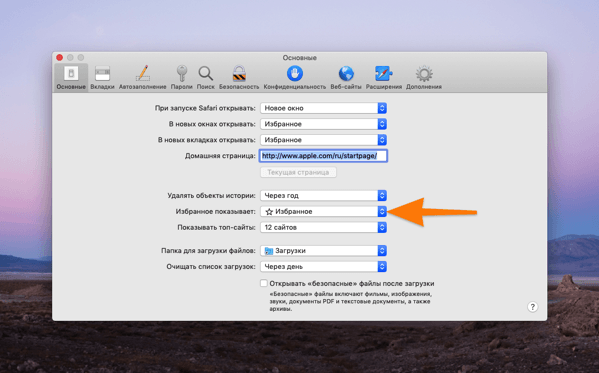Click the help question mark button
Image resolution: width=599 pixels, height=373 pixels.
pos(533,307)
